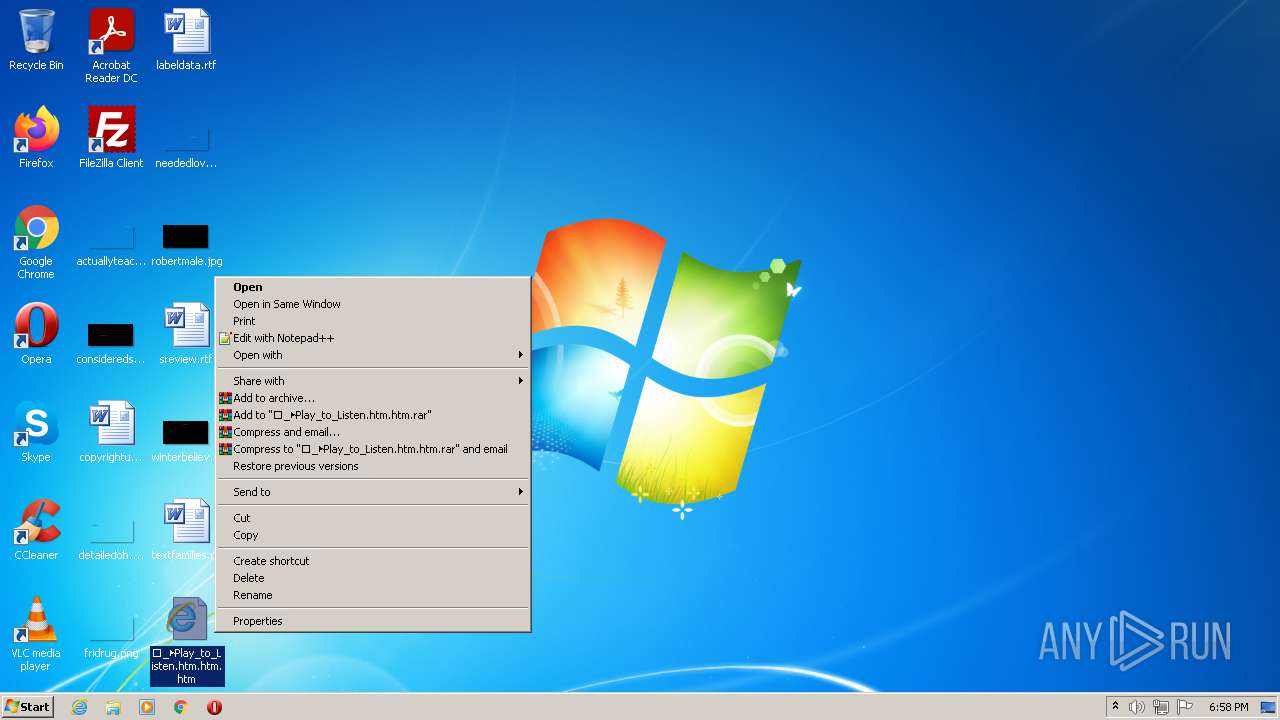Select the sreview.rtf document
The image size is (1280, 720).
[186, 334]
